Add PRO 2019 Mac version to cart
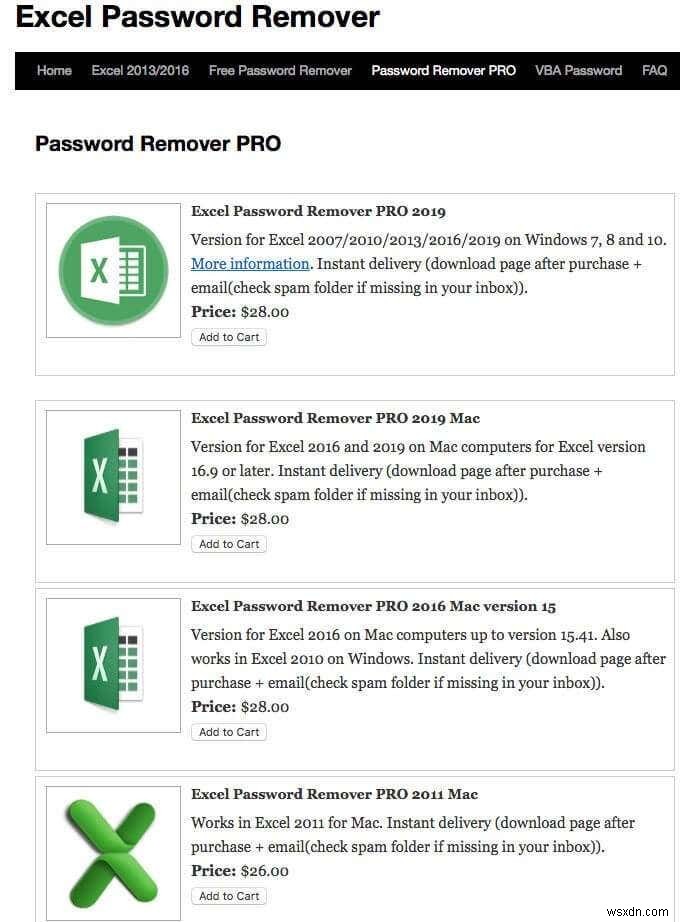This screenshot has width=680, height=922. [229, 544]
